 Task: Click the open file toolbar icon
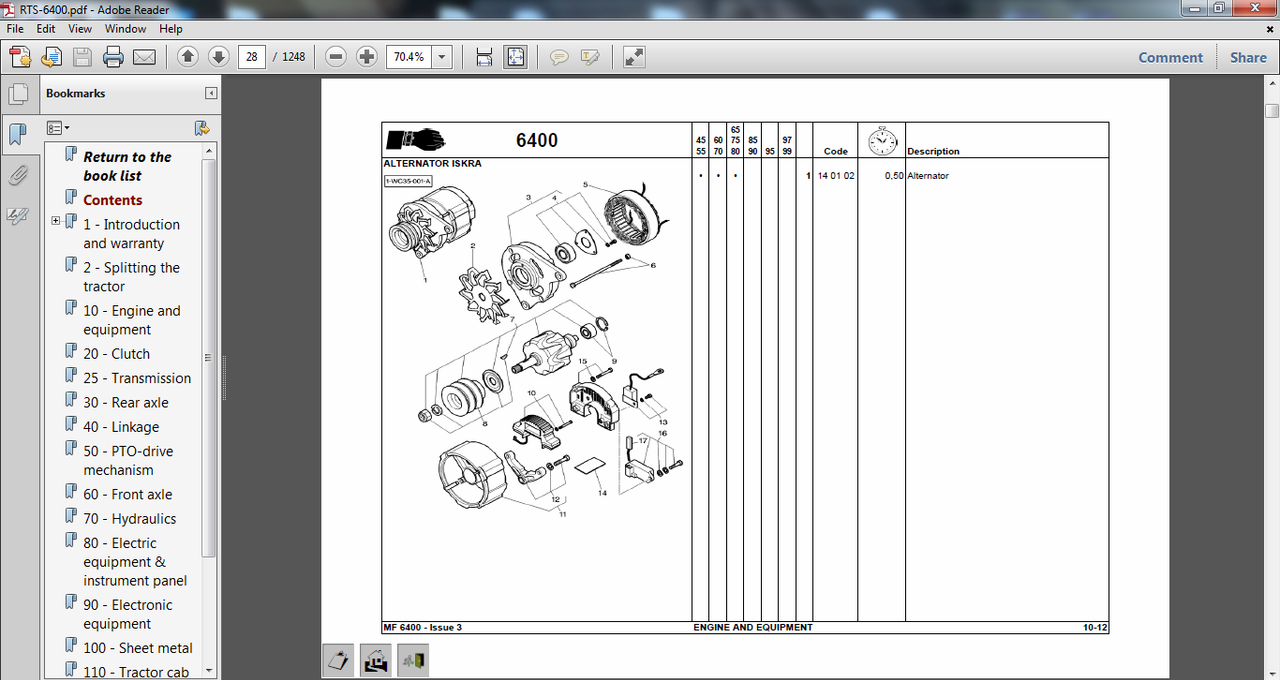click(x=51, y=57)
